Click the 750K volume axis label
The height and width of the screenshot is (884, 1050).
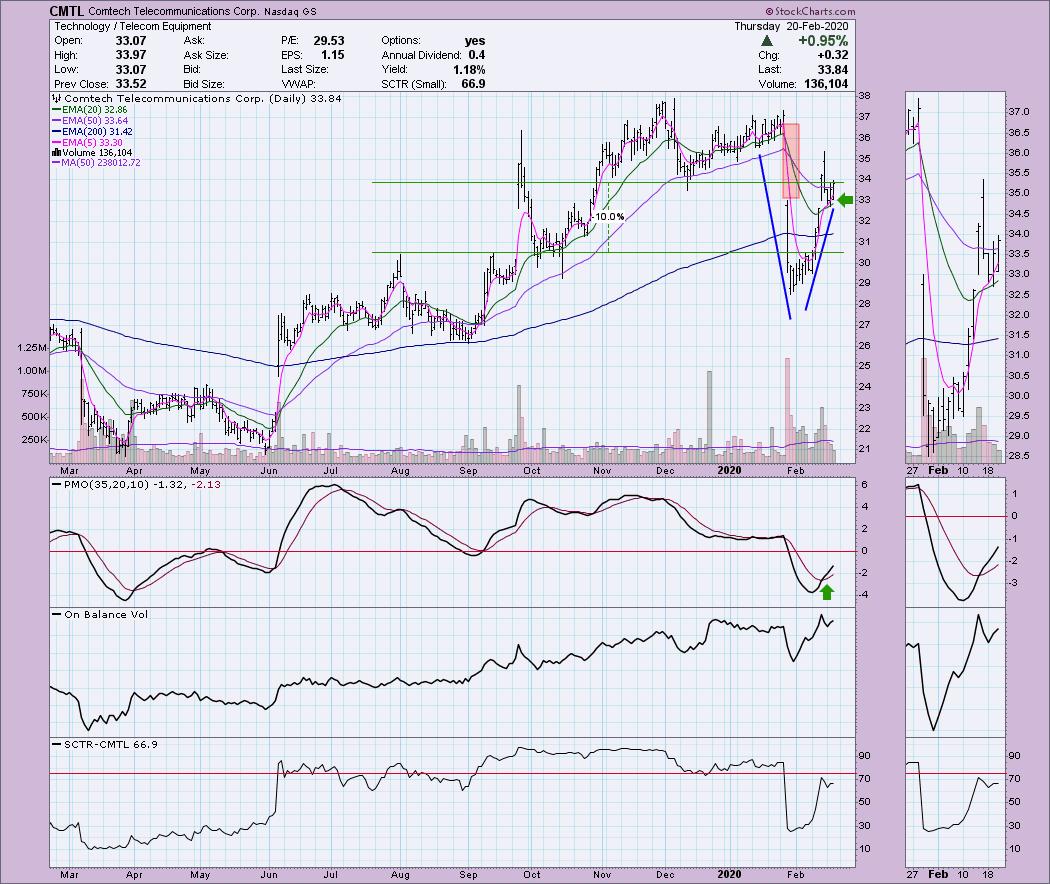[x=34, y=394]
